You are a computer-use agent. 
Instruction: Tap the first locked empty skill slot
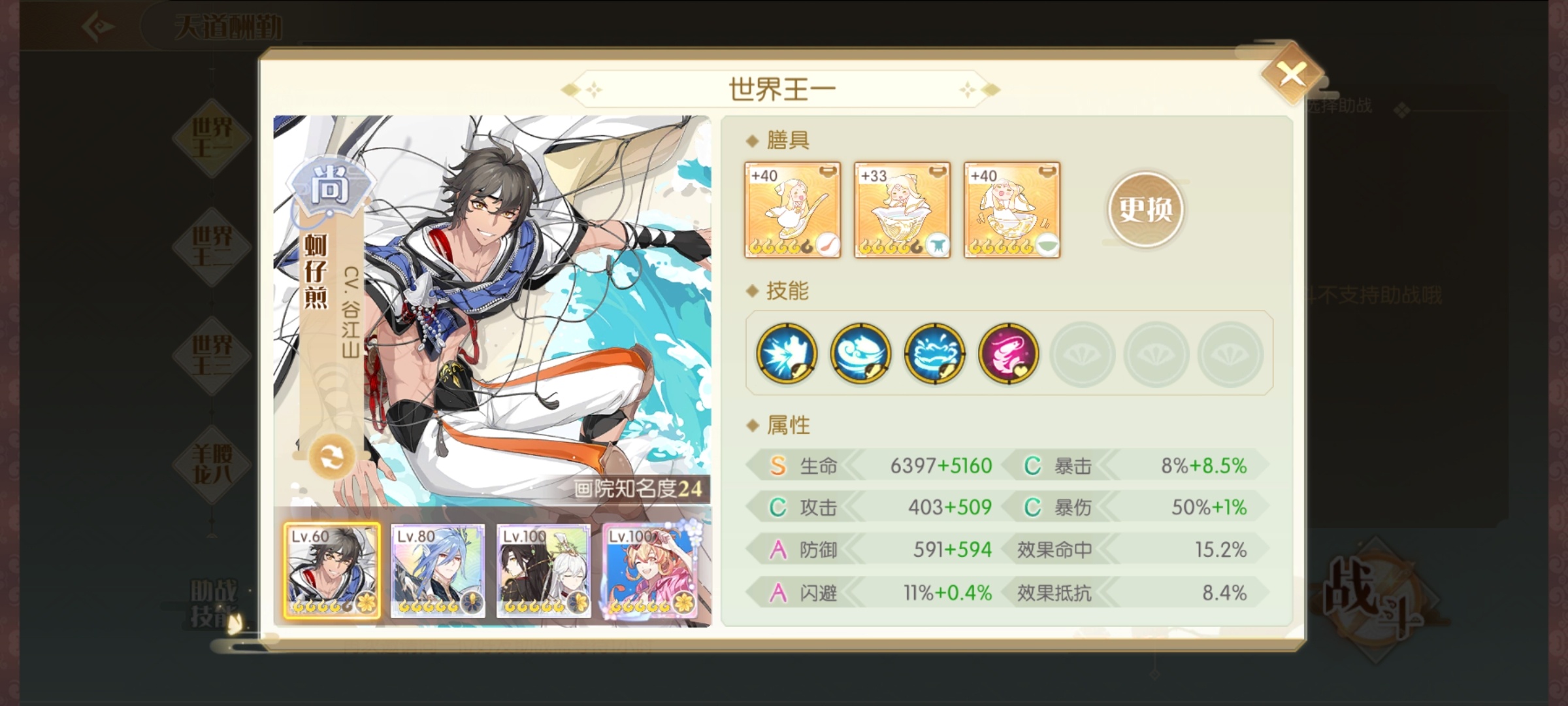tap(1082, 354)
